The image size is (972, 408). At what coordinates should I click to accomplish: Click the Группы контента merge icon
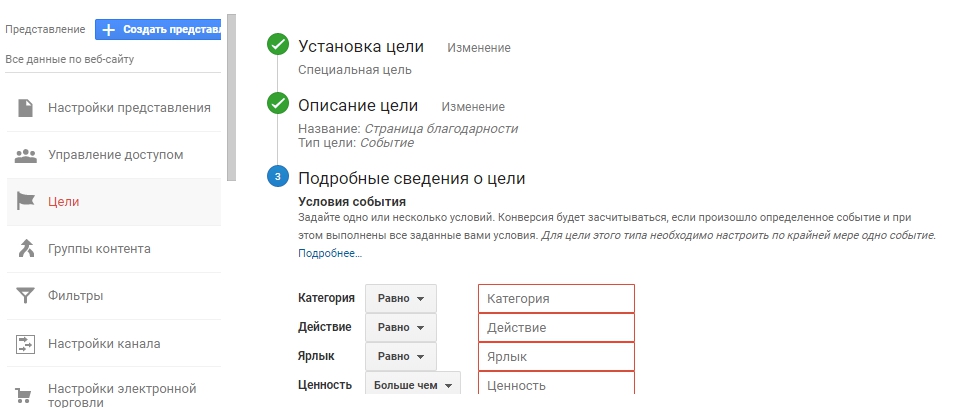[26, 249]
